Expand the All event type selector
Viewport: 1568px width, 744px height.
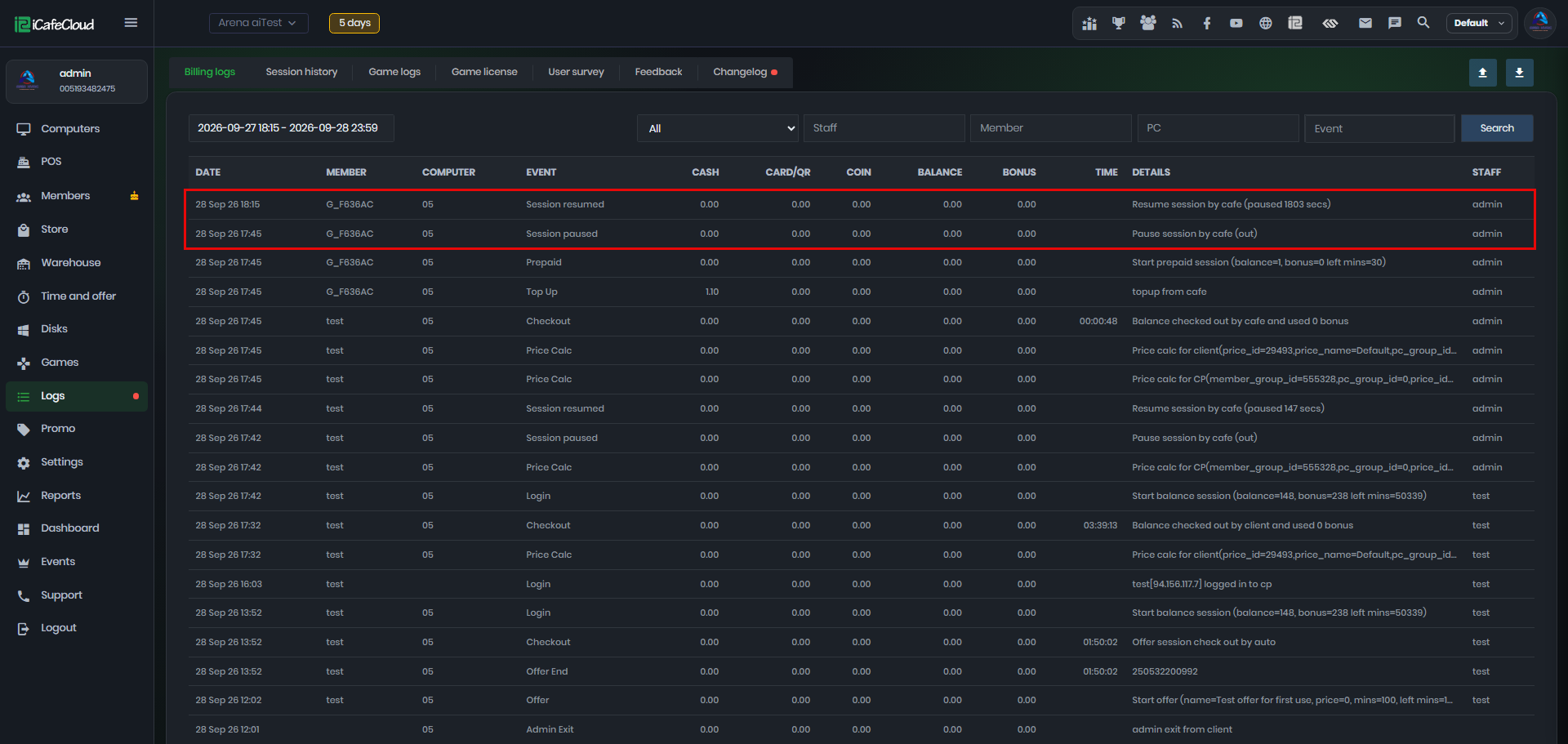point(718,128)
